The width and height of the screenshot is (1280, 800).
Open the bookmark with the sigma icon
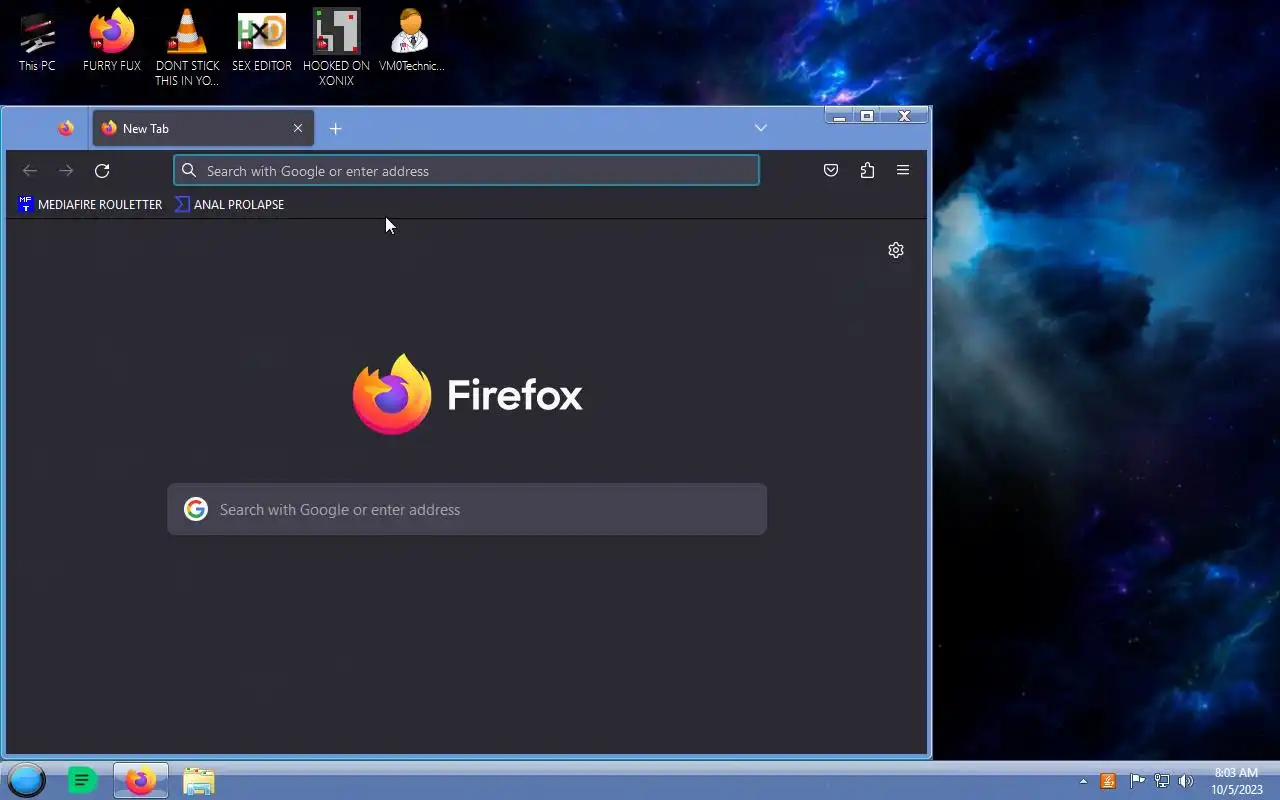pos(229,205)
